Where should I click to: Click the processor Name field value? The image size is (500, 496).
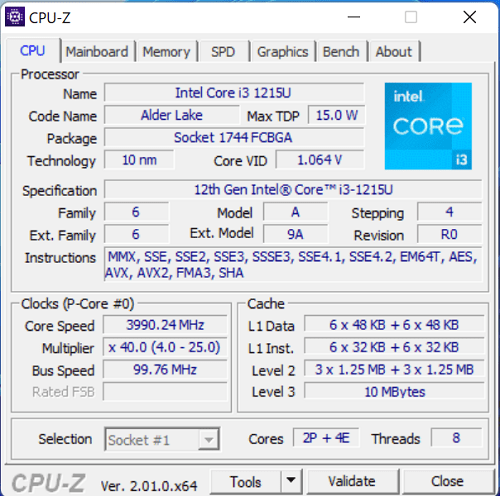(x=234, y=93)
